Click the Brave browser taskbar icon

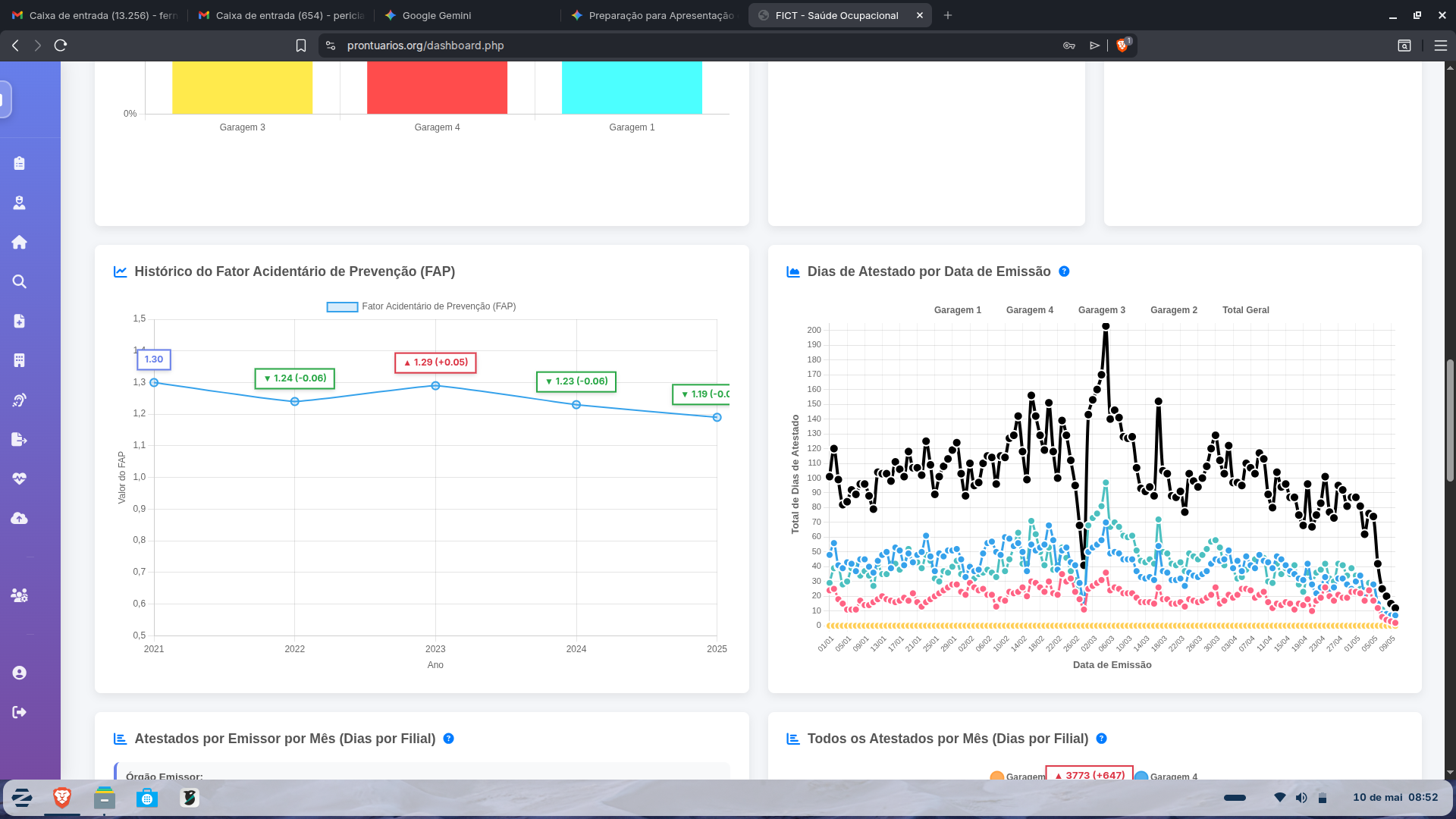[62, 798]
